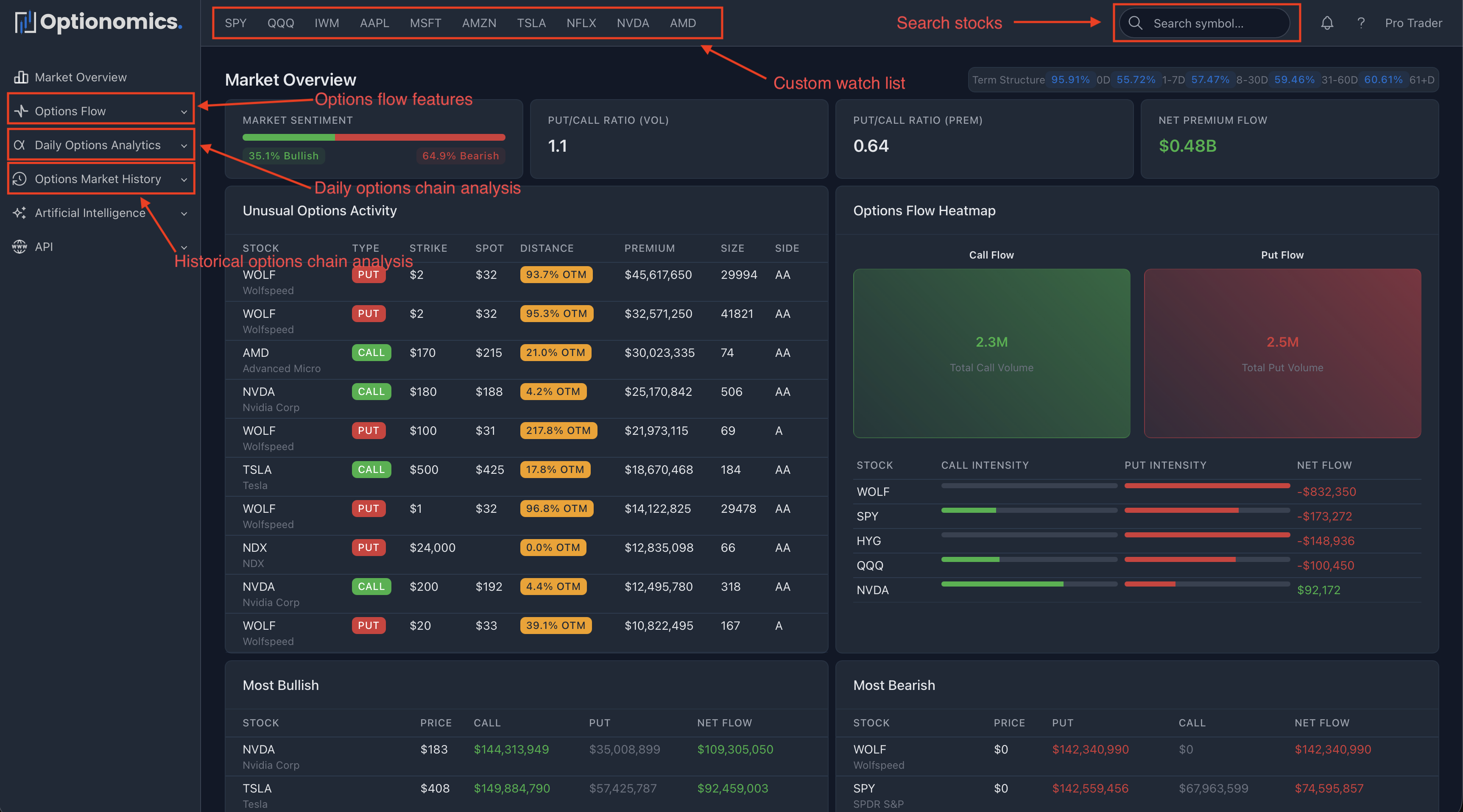Select SPY in the top watchlist
The height and width of the screenshot is (812, 1463).
[x=235, y=23]
